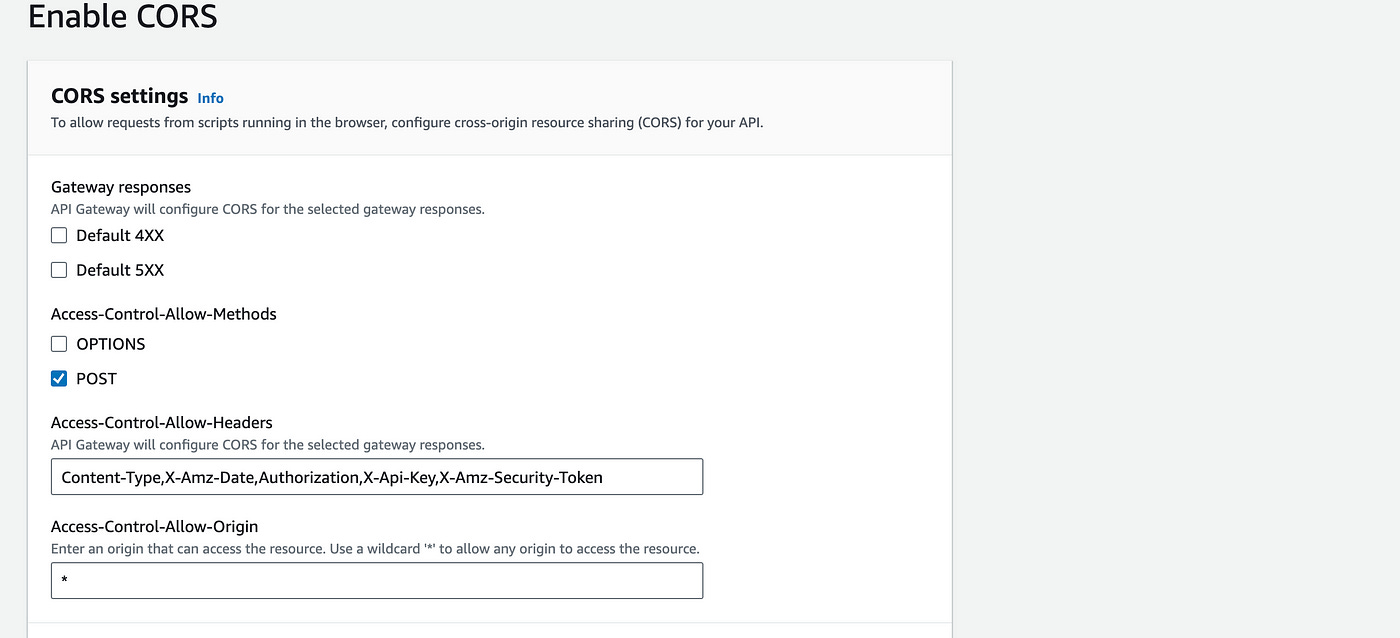1400x638 pixels.
Task: Click the 'Enable CORS' page heading
Action: point(123,17)
